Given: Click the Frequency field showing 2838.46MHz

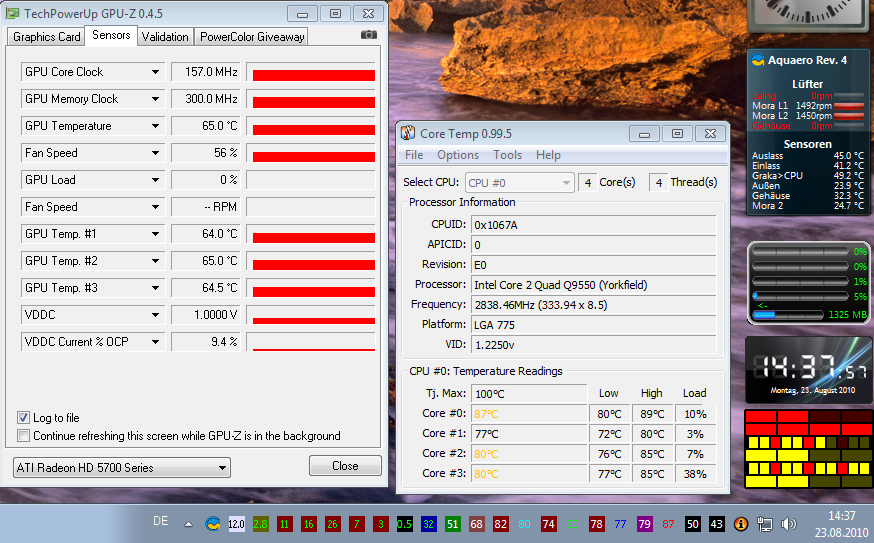Looking at the screenshot, I should click(x=593, y=305).
